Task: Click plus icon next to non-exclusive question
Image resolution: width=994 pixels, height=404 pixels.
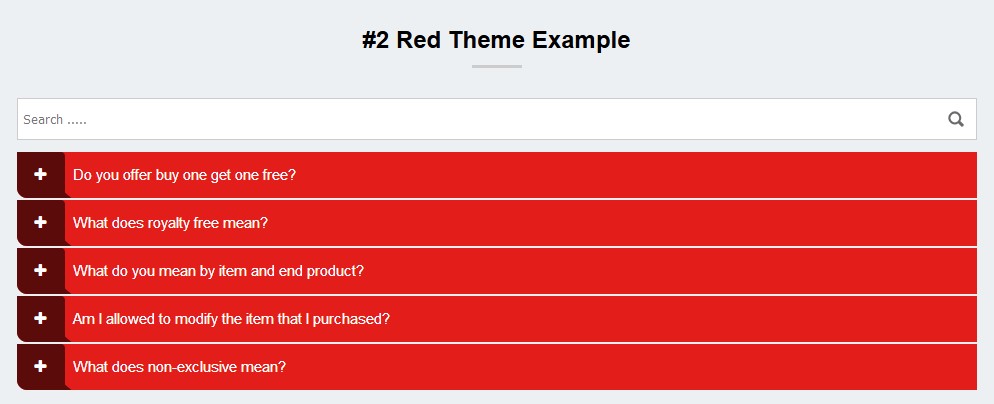Action: (40, 367)
